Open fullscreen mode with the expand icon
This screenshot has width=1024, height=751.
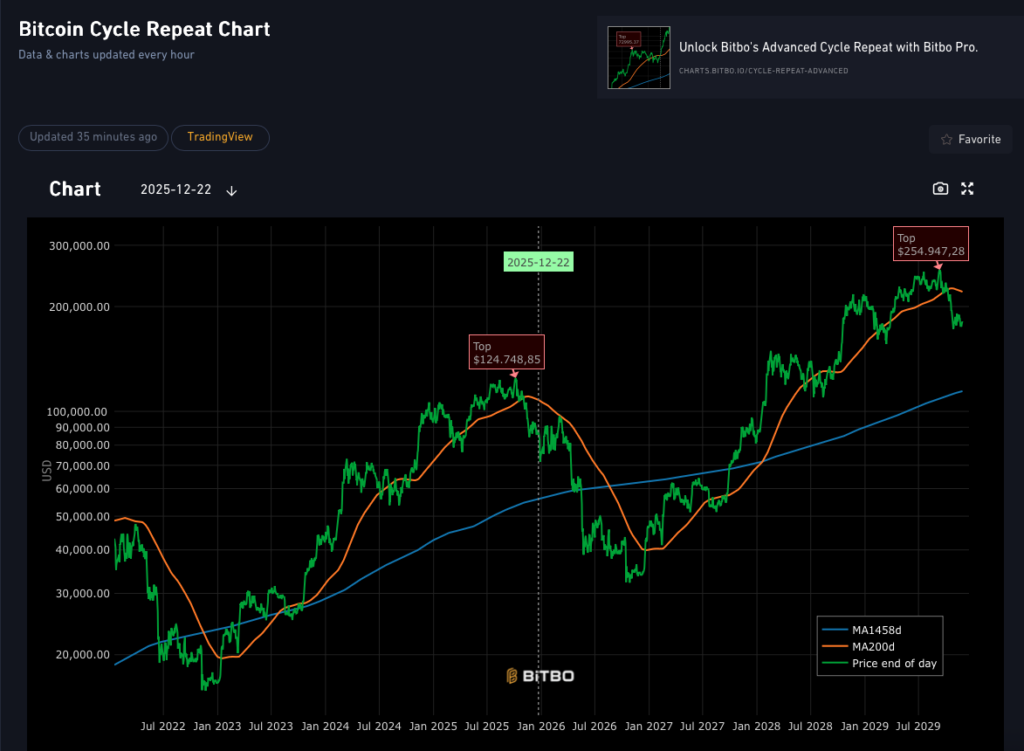967,188
